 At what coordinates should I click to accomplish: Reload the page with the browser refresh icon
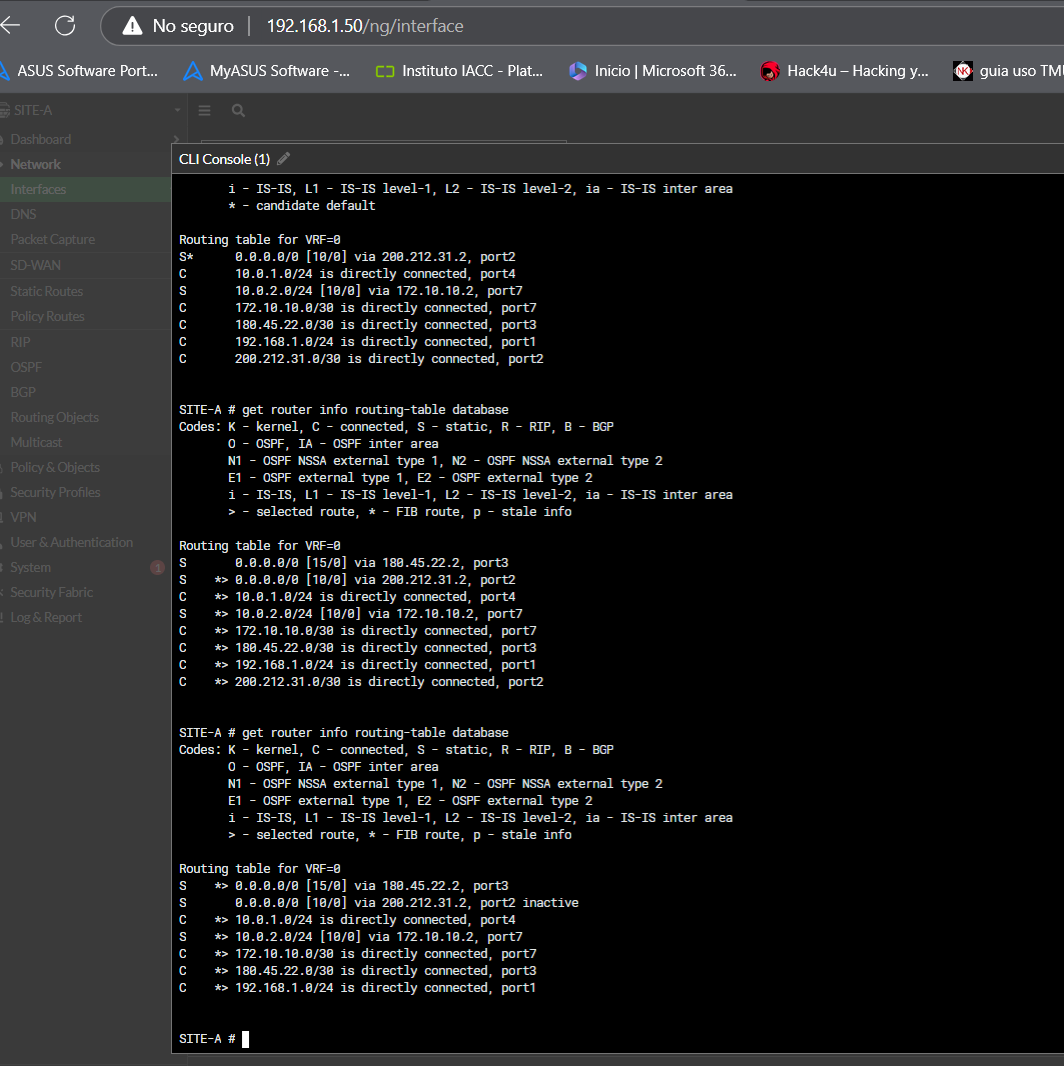coord(65,26)
